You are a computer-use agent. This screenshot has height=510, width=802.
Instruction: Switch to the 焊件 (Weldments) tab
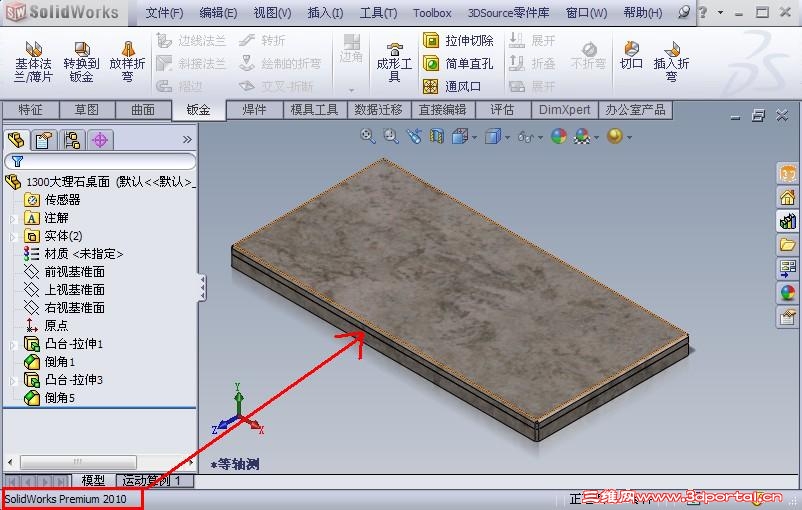click(x=254, y=110)
